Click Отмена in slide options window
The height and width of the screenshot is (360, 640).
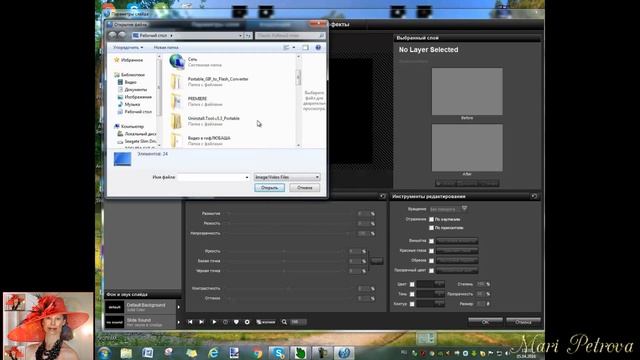pos(523,322)
